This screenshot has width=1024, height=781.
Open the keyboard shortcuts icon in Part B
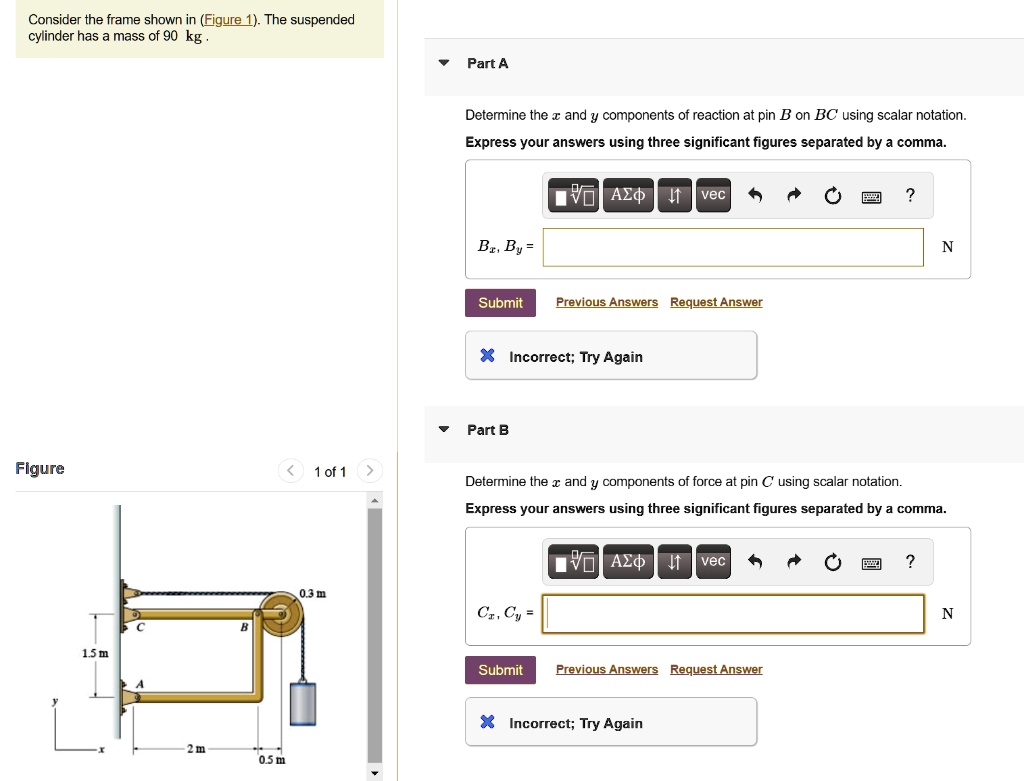[x=870, y=562]
